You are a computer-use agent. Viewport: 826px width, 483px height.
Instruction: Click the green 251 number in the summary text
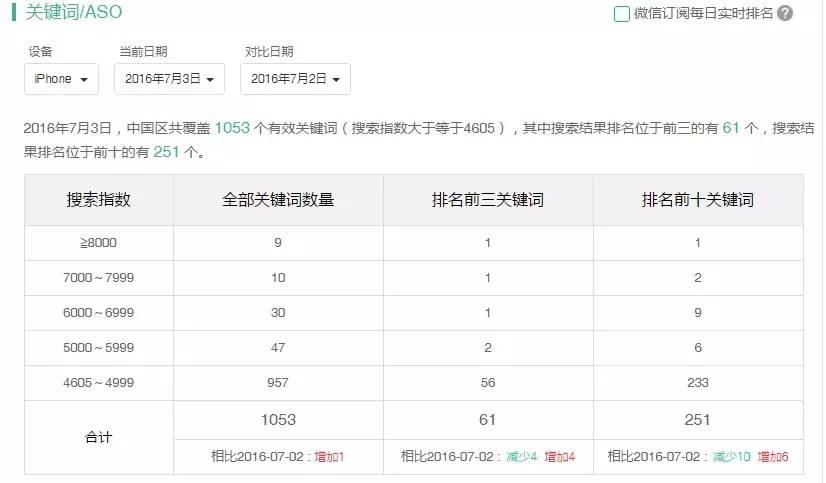click(167, 152)
